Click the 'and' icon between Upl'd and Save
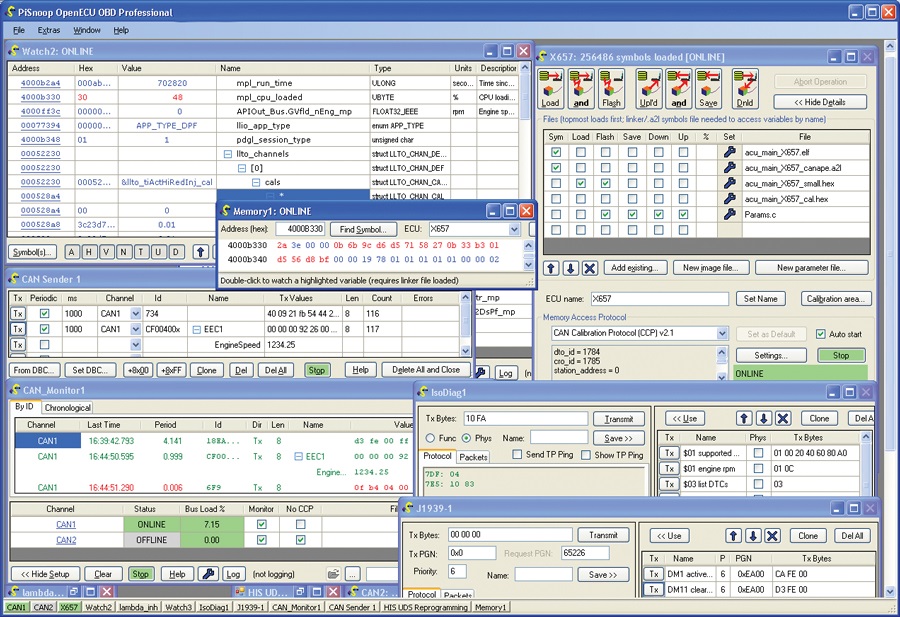 click(x=679, y=89)
